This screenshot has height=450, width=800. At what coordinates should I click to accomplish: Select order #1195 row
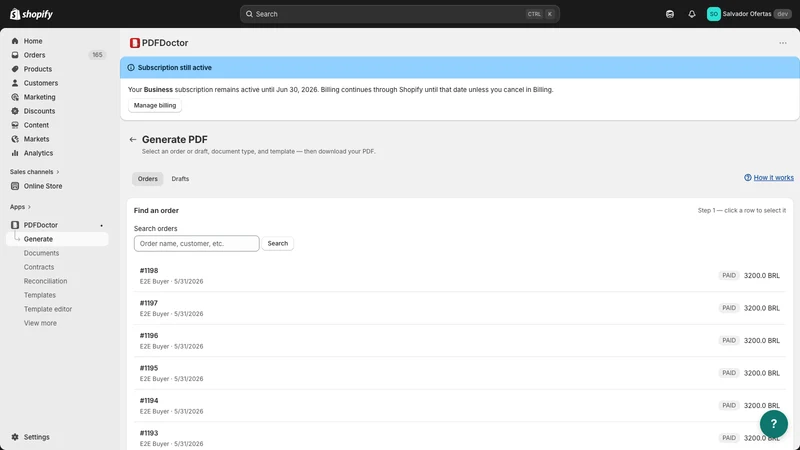click(460, 373)
